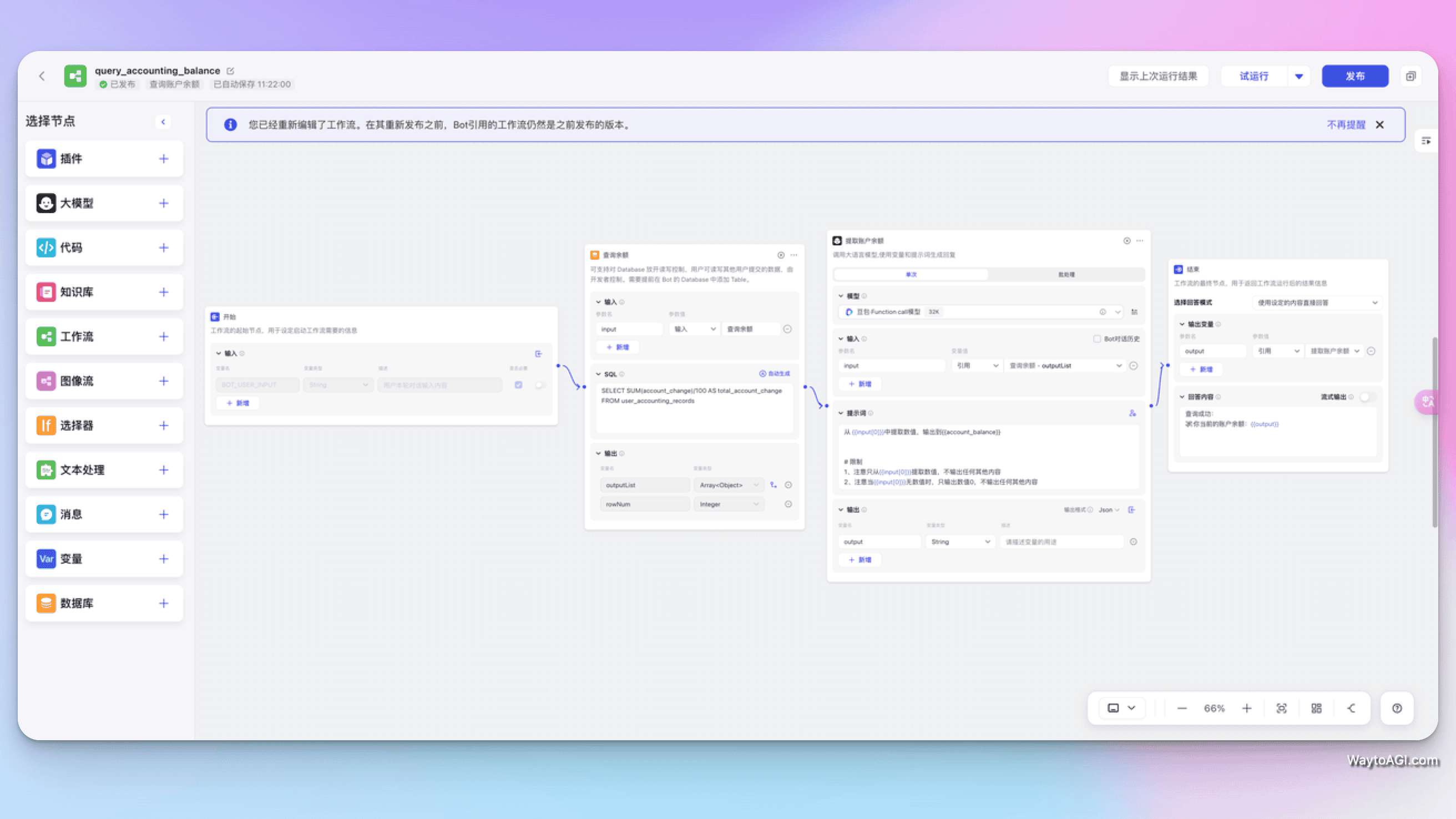Open the 试运行 dropdown arrow

pyautogui.click(x=1299, y=77)
